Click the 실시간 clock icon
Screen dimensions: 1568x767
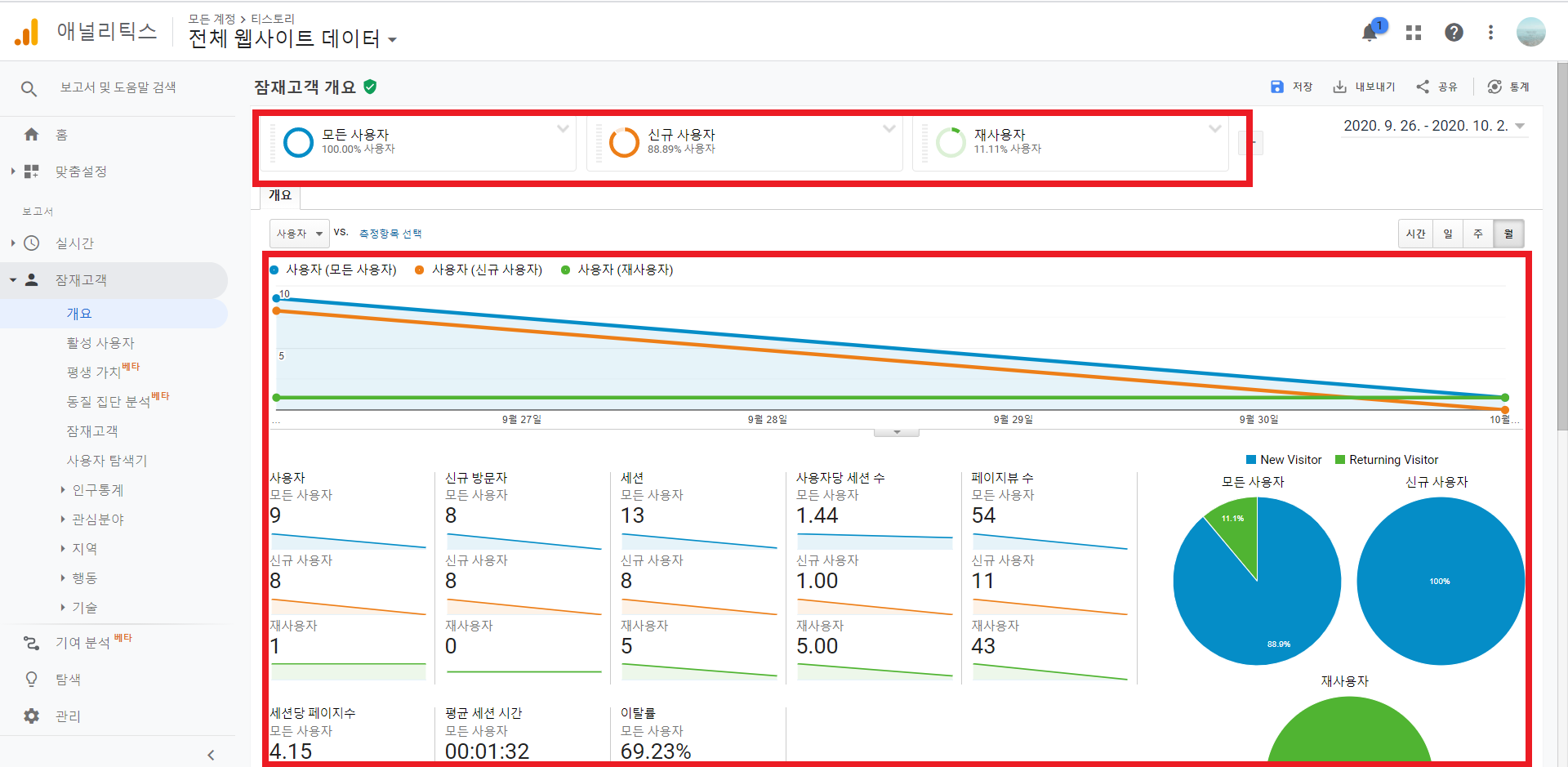[31, 243]
